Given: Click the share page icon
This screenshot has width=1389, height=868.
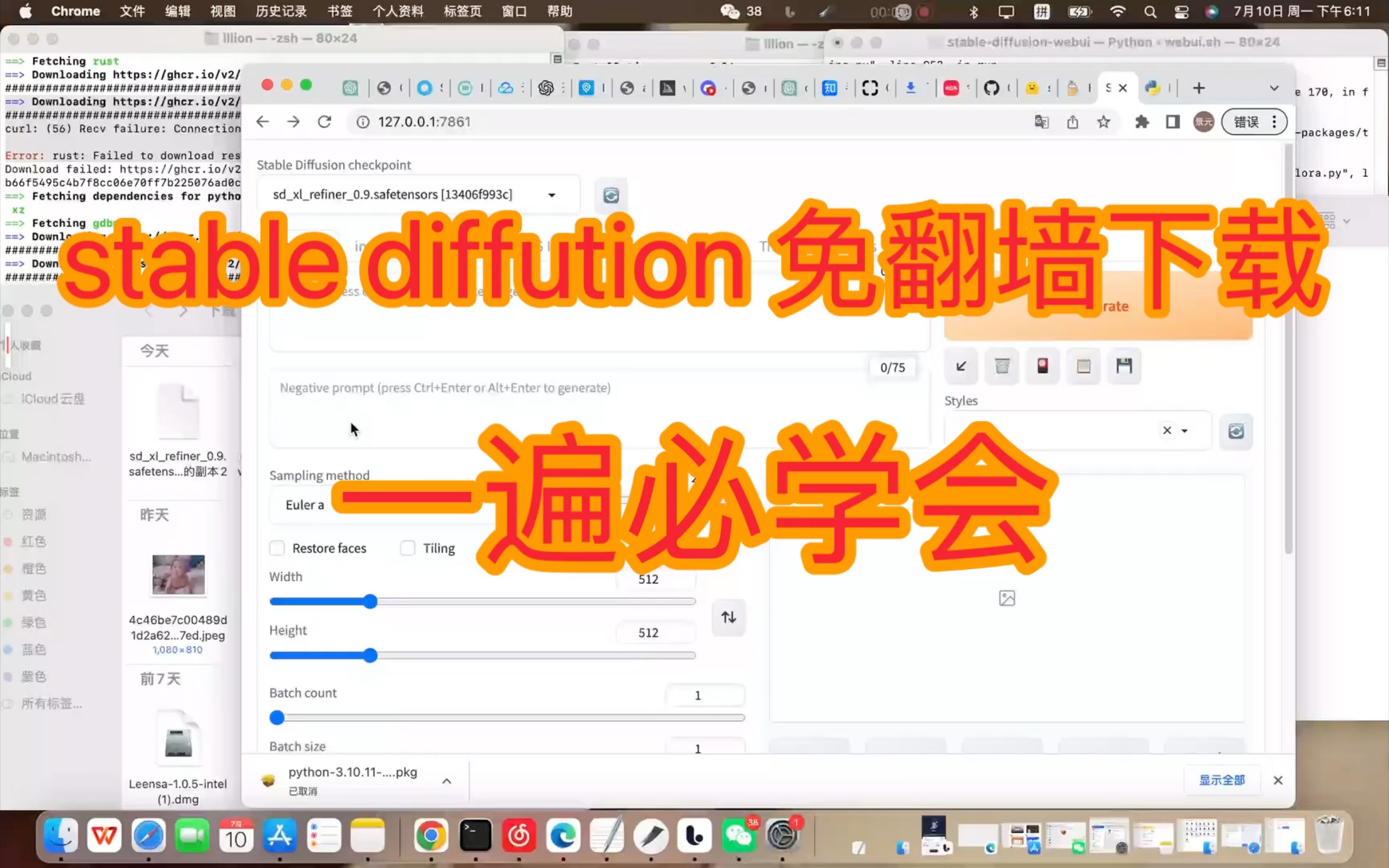Looking at the screenshot, I should [1073, 122].
